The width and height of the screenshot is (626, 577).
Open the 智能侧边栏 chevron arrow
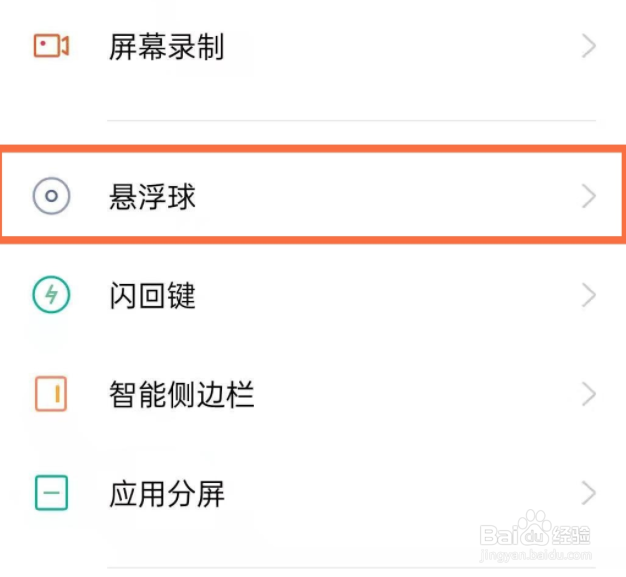(x=588, y=394)
